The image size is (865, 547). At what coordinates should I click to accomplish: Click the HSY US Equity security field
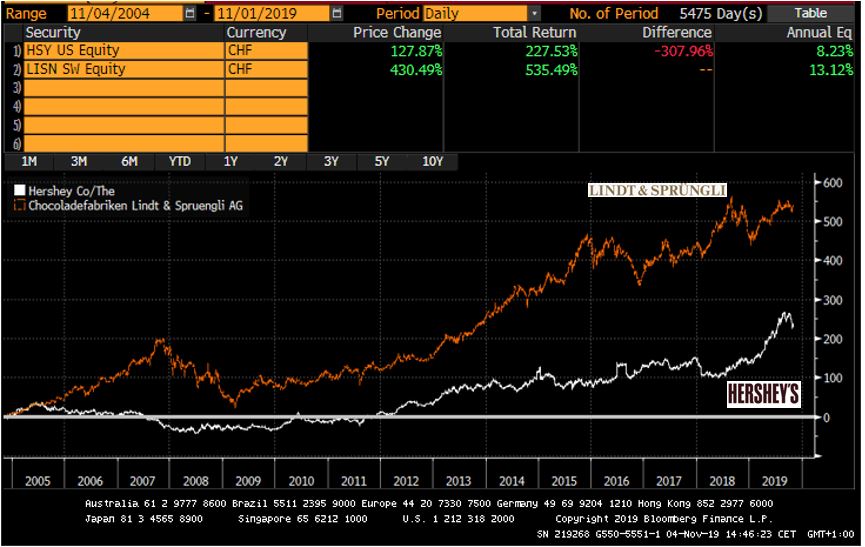[124, 51]
